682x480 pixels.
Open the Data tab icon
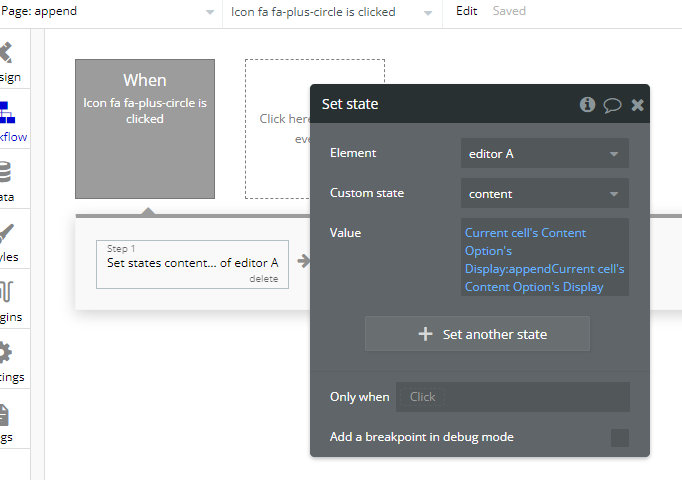[x=8, y=180]
